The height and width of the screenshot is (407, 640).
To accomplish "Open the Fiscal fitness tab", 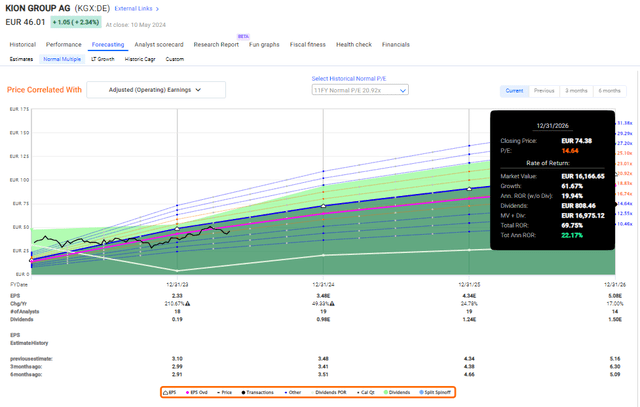I will click(x=308, y=44).
